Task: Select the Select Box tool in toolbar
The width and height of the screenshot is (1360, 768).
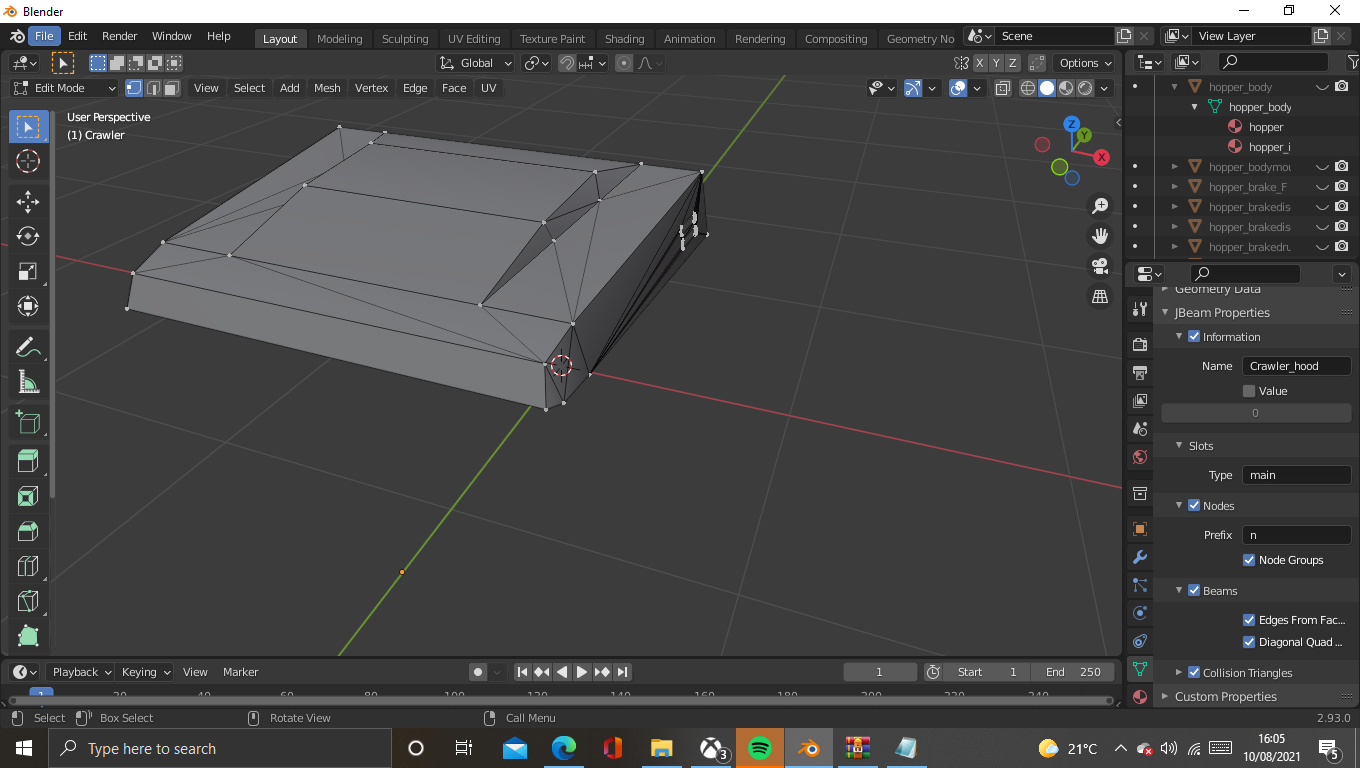Action: (28, 127)
